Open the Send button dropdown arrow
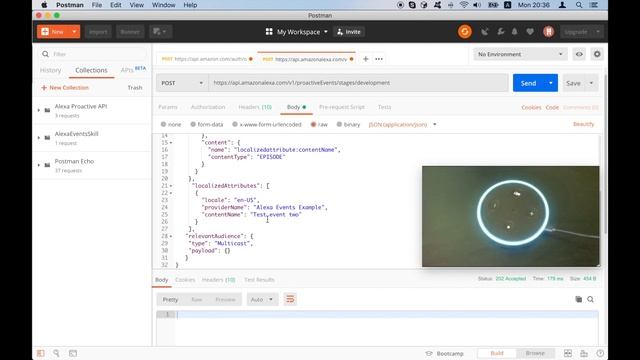 tap(551, 83)
